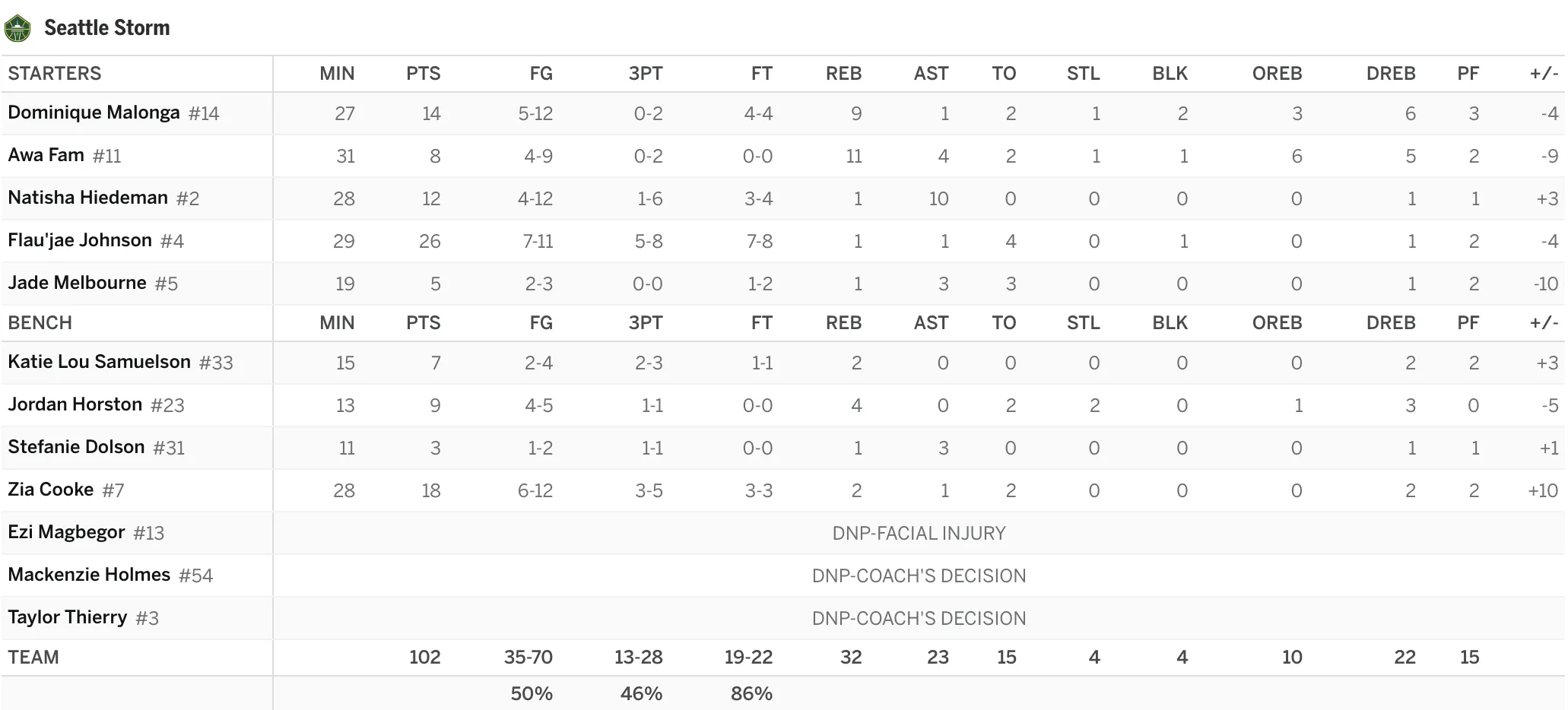Click the starters PTS column header
Image resolution: width=1568 pixels, height=710 pixels.
click(x=423, y=74)
